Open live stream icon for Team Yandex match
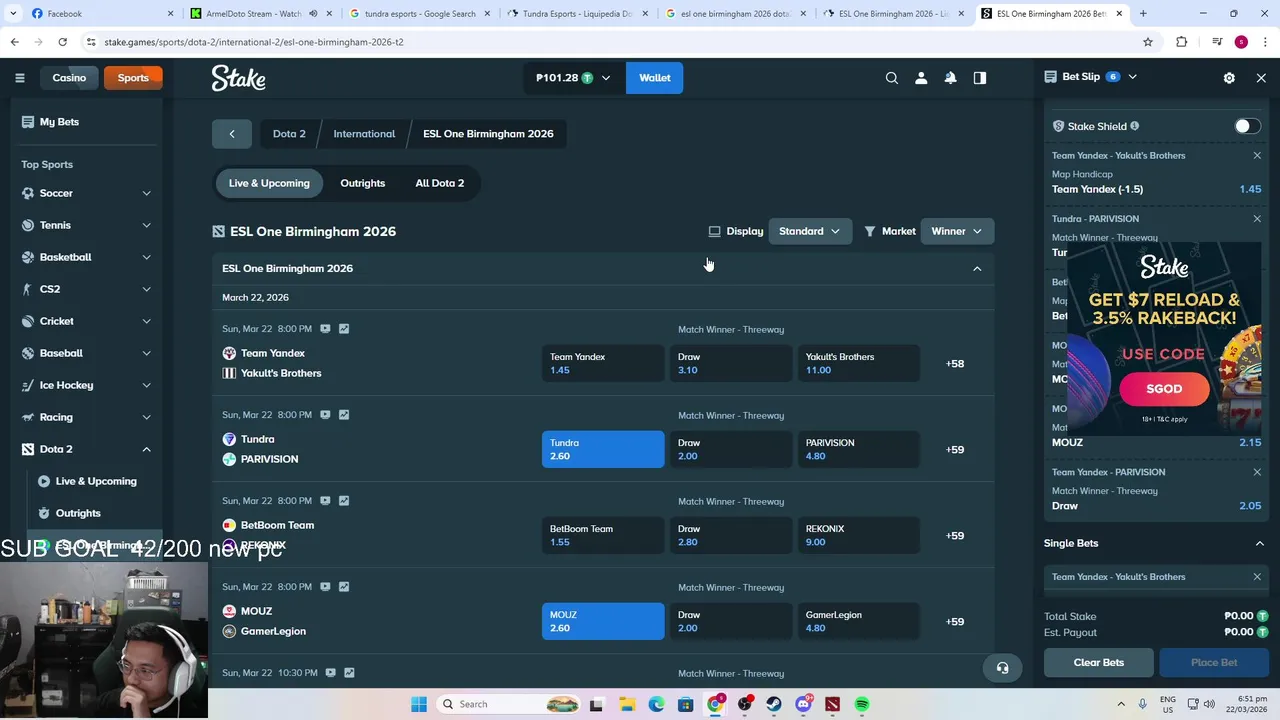 coord(325,328)
